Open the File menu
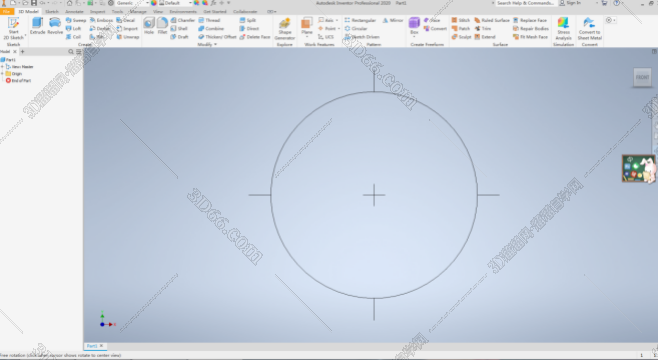Screen dimensions: 658x360 click(x=7, y=11)
